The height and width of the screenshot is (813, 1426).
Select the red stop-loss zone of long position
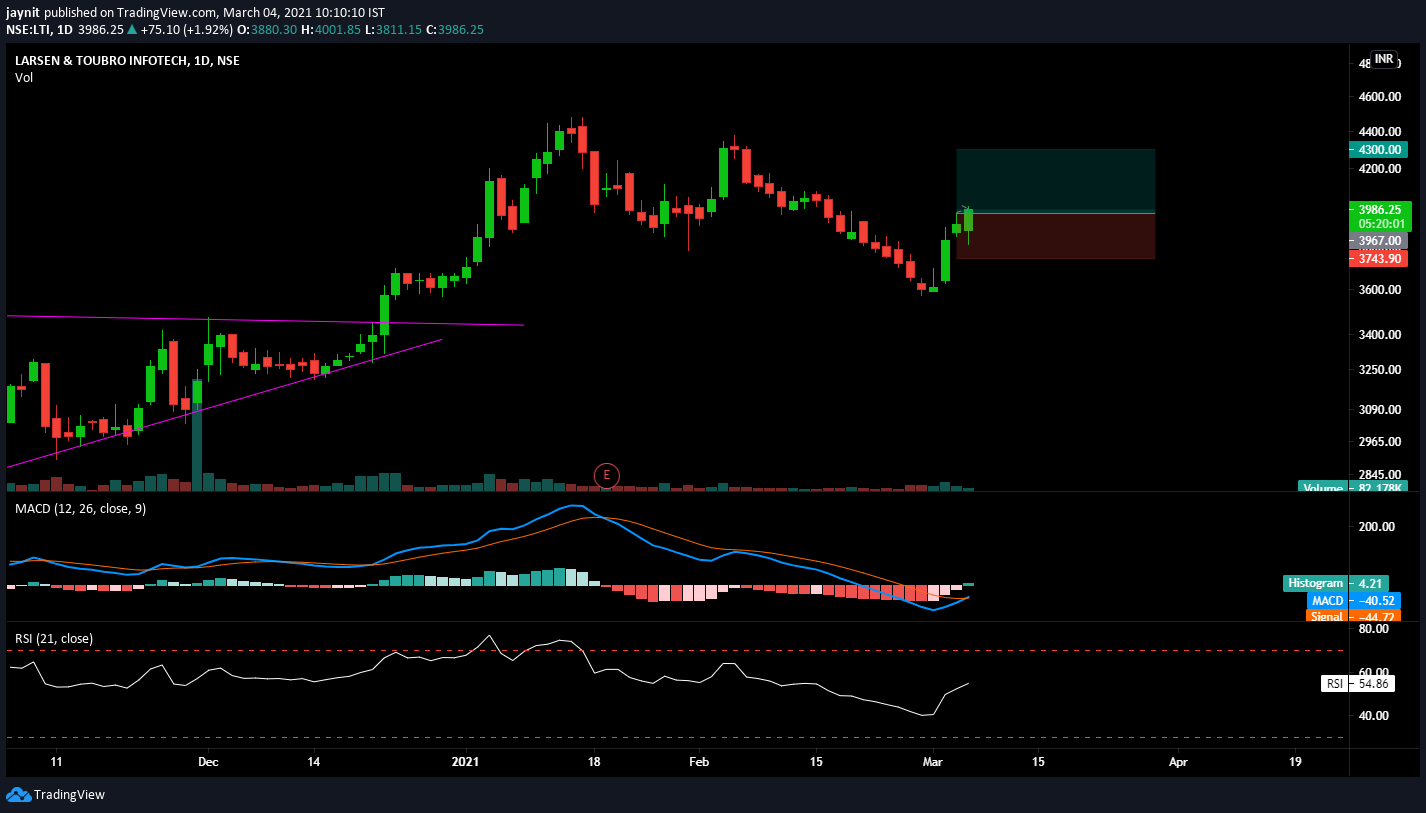click(x=1056, y=236)
